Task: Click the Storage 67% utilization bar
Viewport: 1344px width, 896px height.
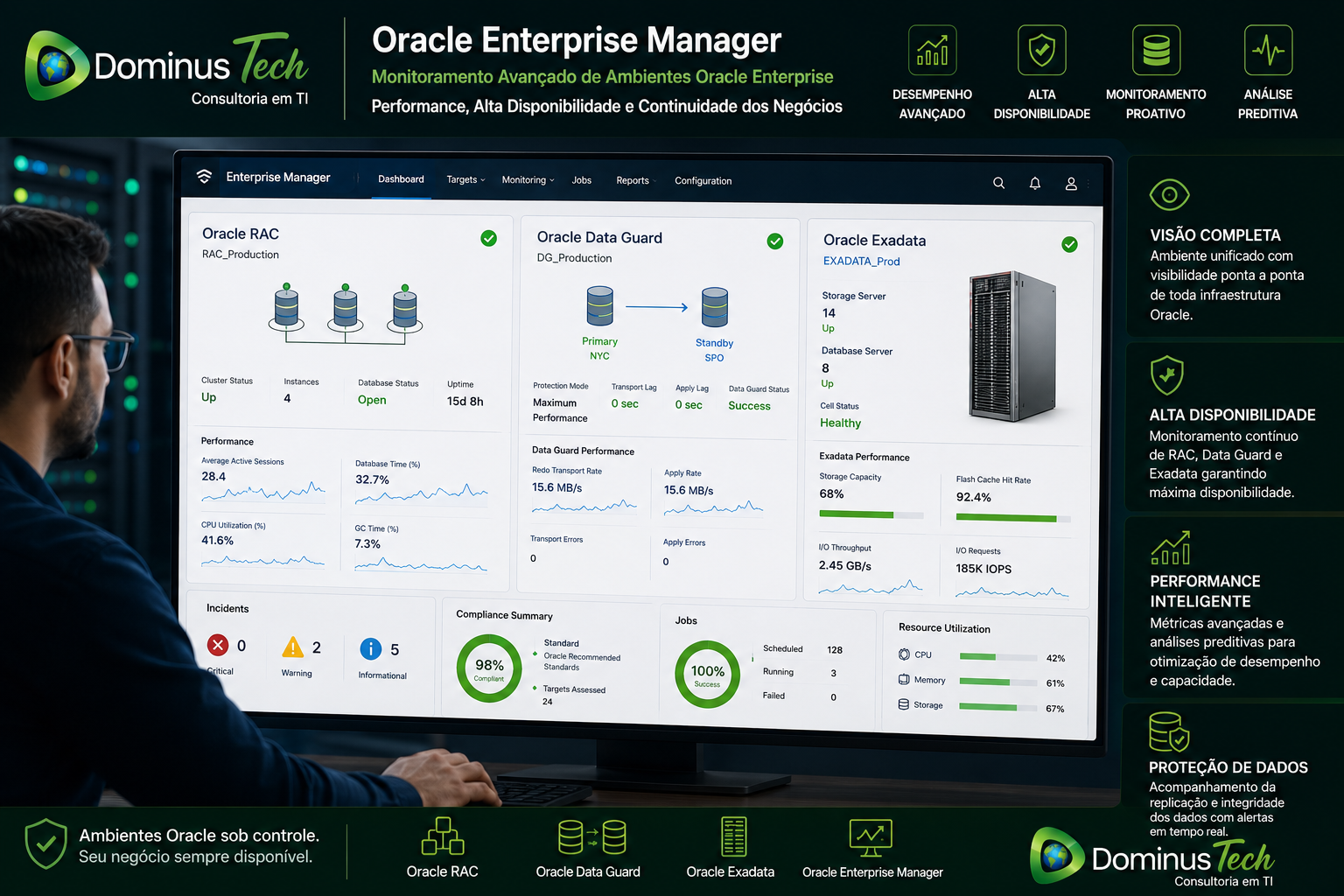Action: [998, 707]
